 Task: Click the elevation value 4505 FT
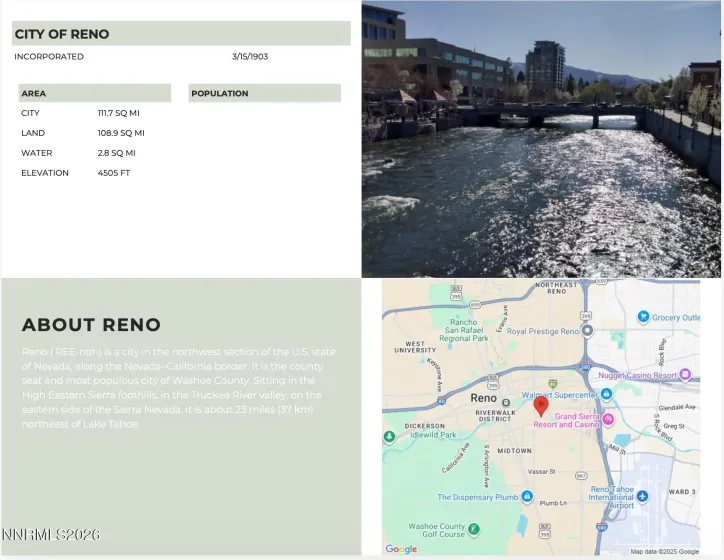click(x=114, y=173)
